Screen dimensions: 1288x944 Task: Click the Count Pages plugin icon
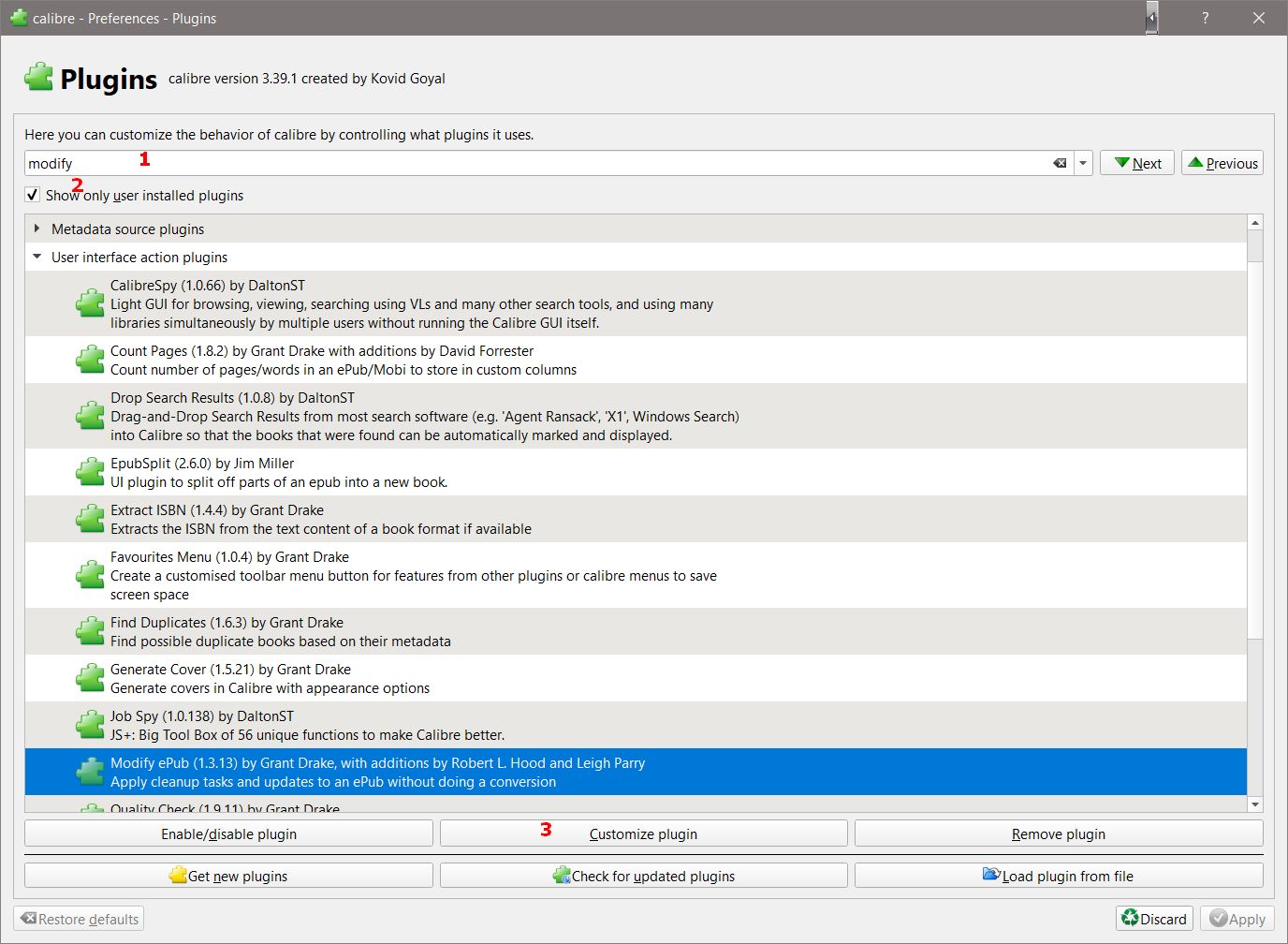click(x=90, y=360)
